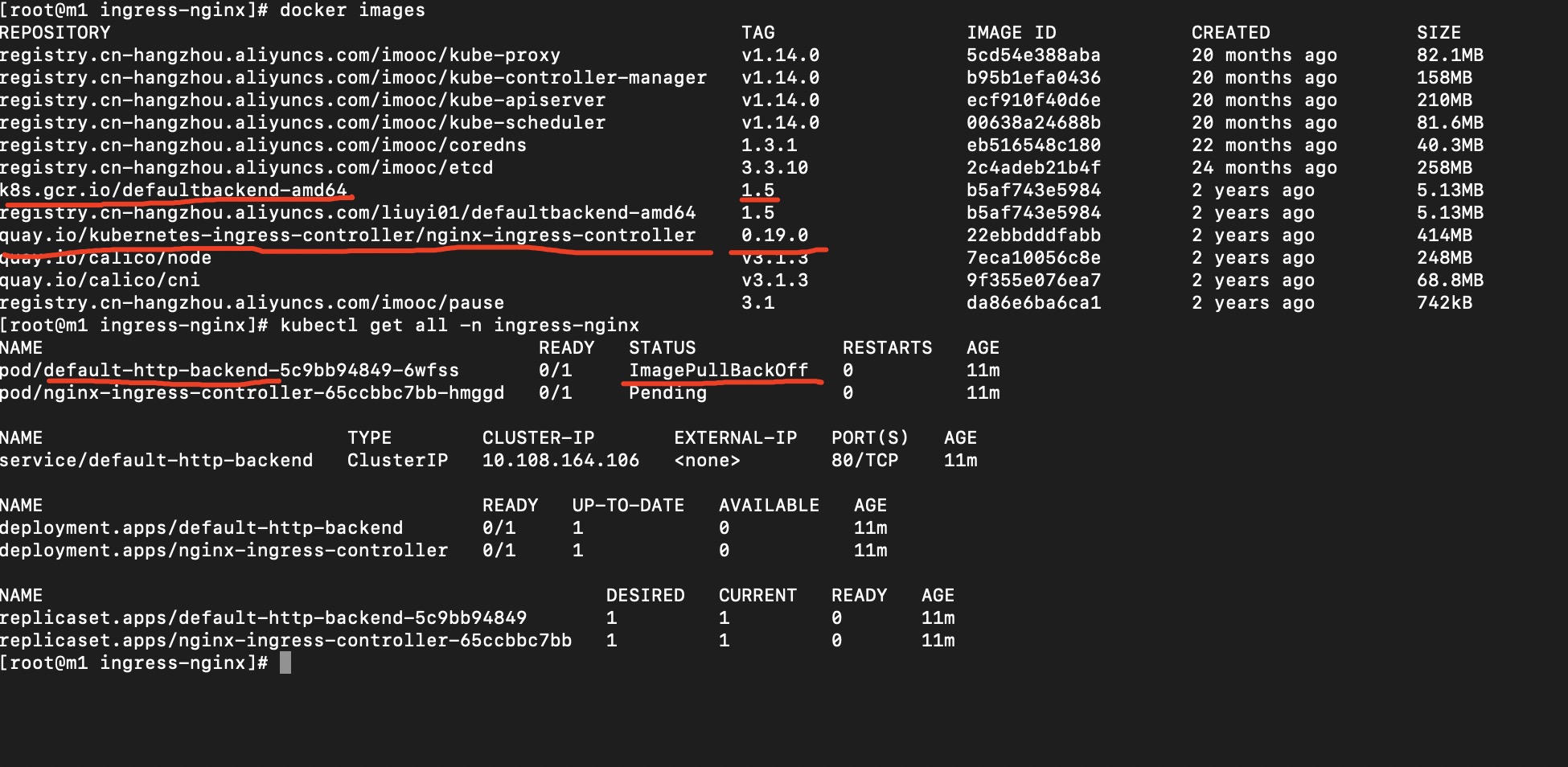The image size is (1568, 767).
Task: Click tag 0.19.0 of nginx-ingress-controller
Action: (774, 236)
